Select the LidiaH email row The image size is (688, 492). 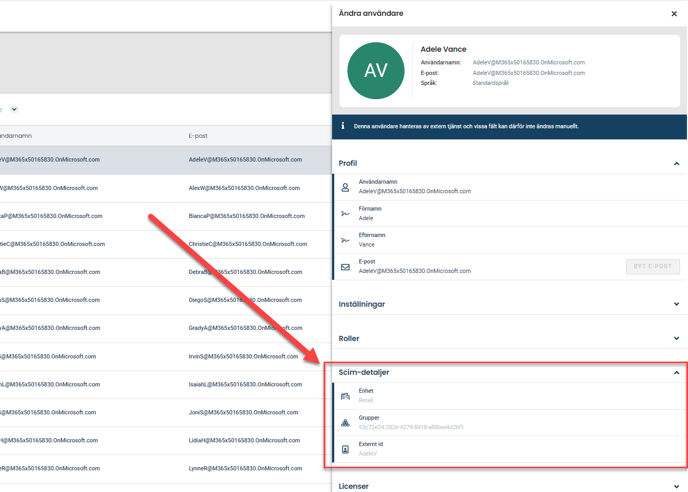(165, 441)
